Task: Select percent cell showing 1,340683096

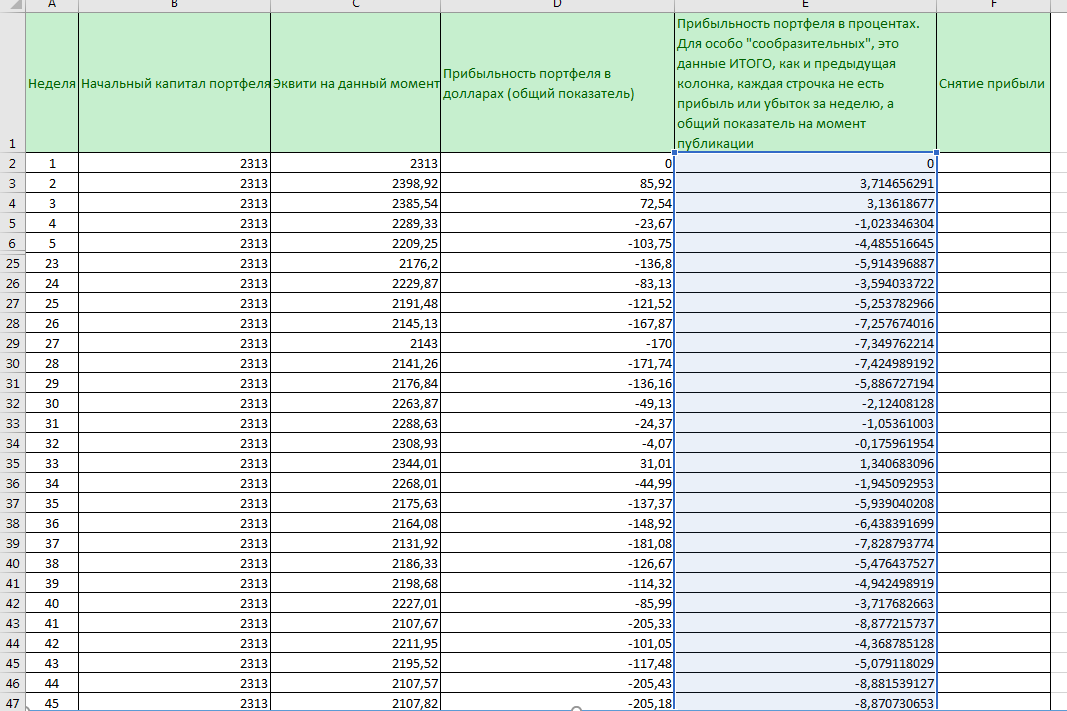Action: (805, 463)
